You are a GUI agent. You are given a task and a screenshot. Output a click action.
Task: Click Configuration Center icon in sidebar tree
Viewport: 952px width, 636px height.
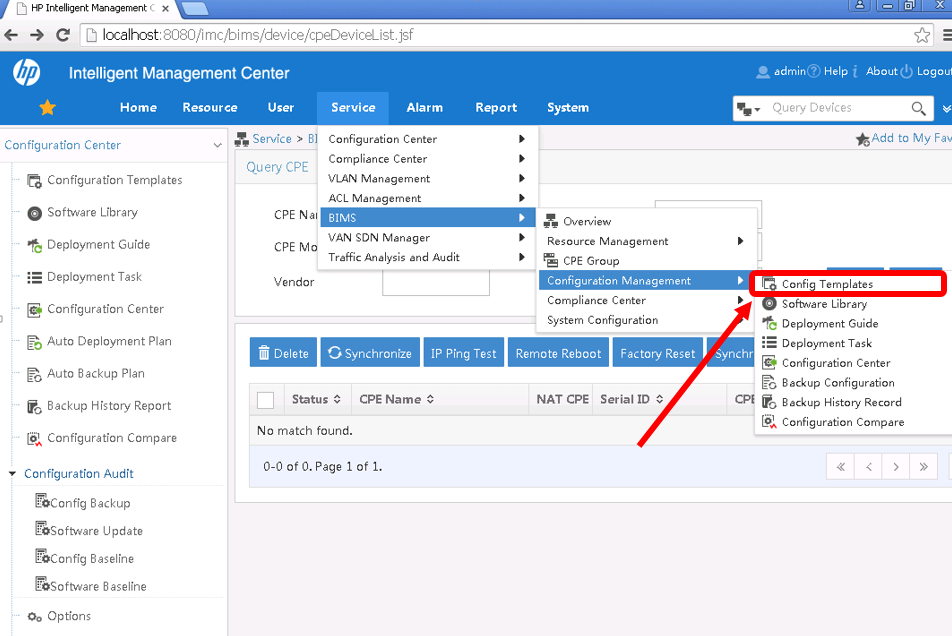(x=35, y=310)
